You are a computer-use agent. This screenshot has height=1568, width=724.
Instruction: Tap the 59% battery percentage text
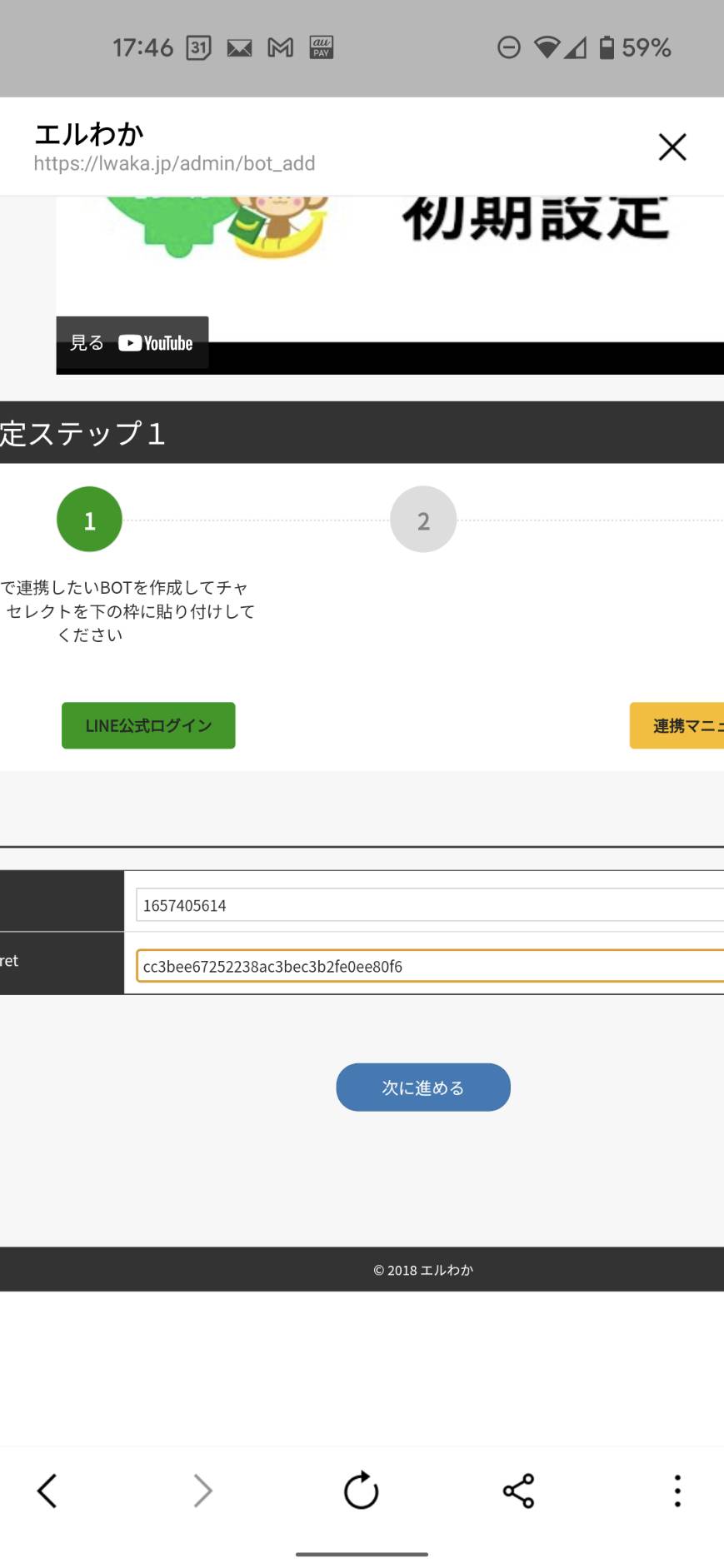coord(647,48)
